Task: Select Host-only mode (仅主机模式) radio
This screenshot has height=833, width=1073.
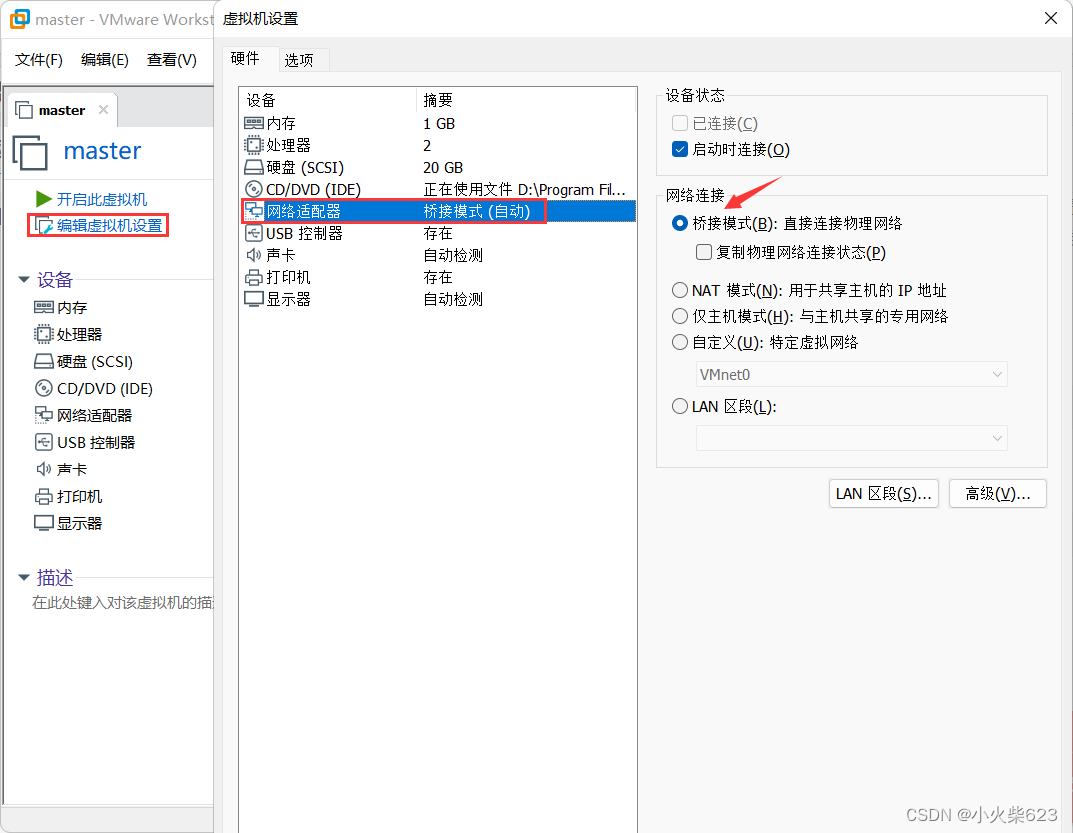Action: pos(680,316)
